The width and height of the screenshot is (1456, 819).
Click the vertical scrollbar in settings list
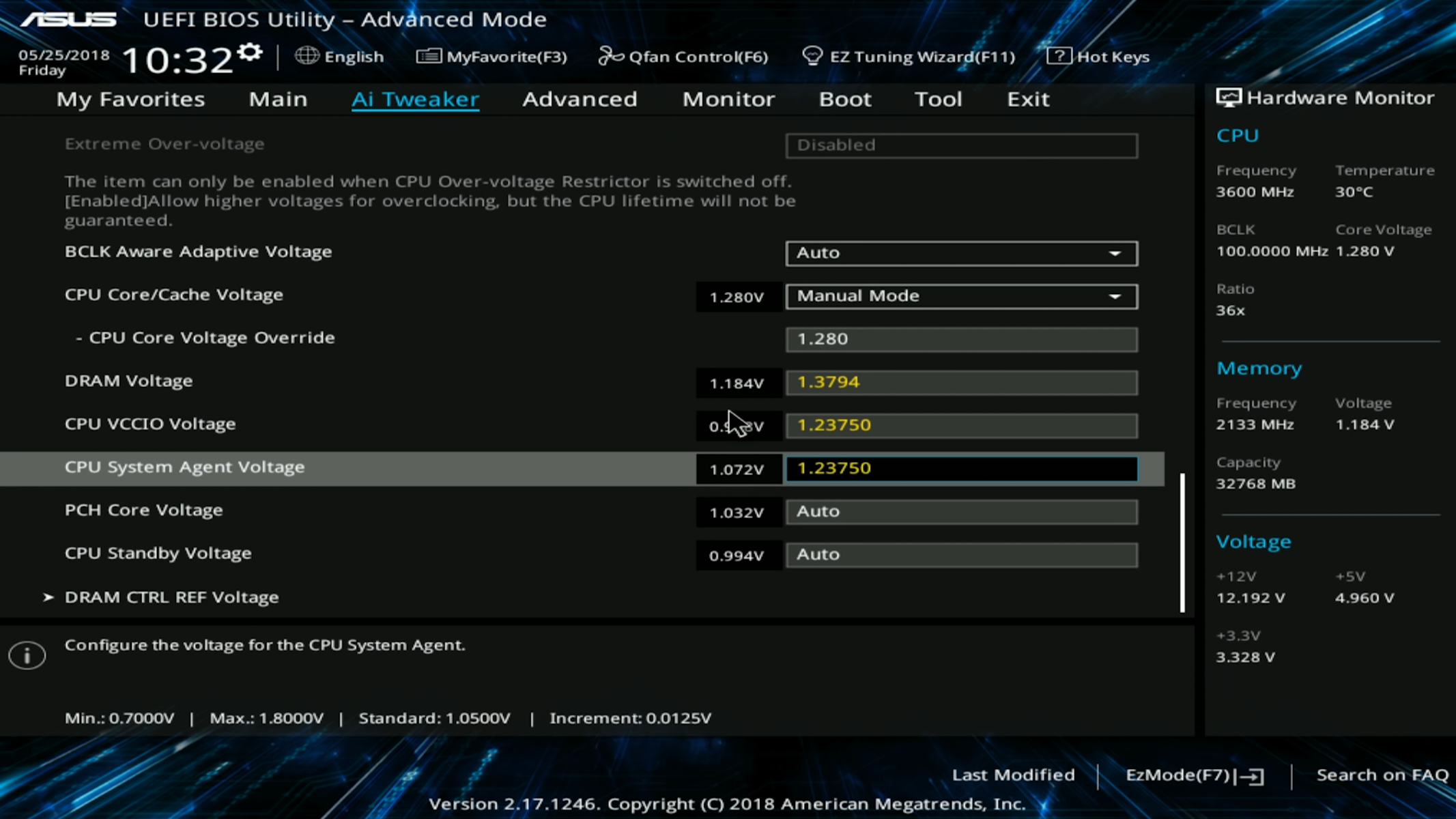point(1182,543)
